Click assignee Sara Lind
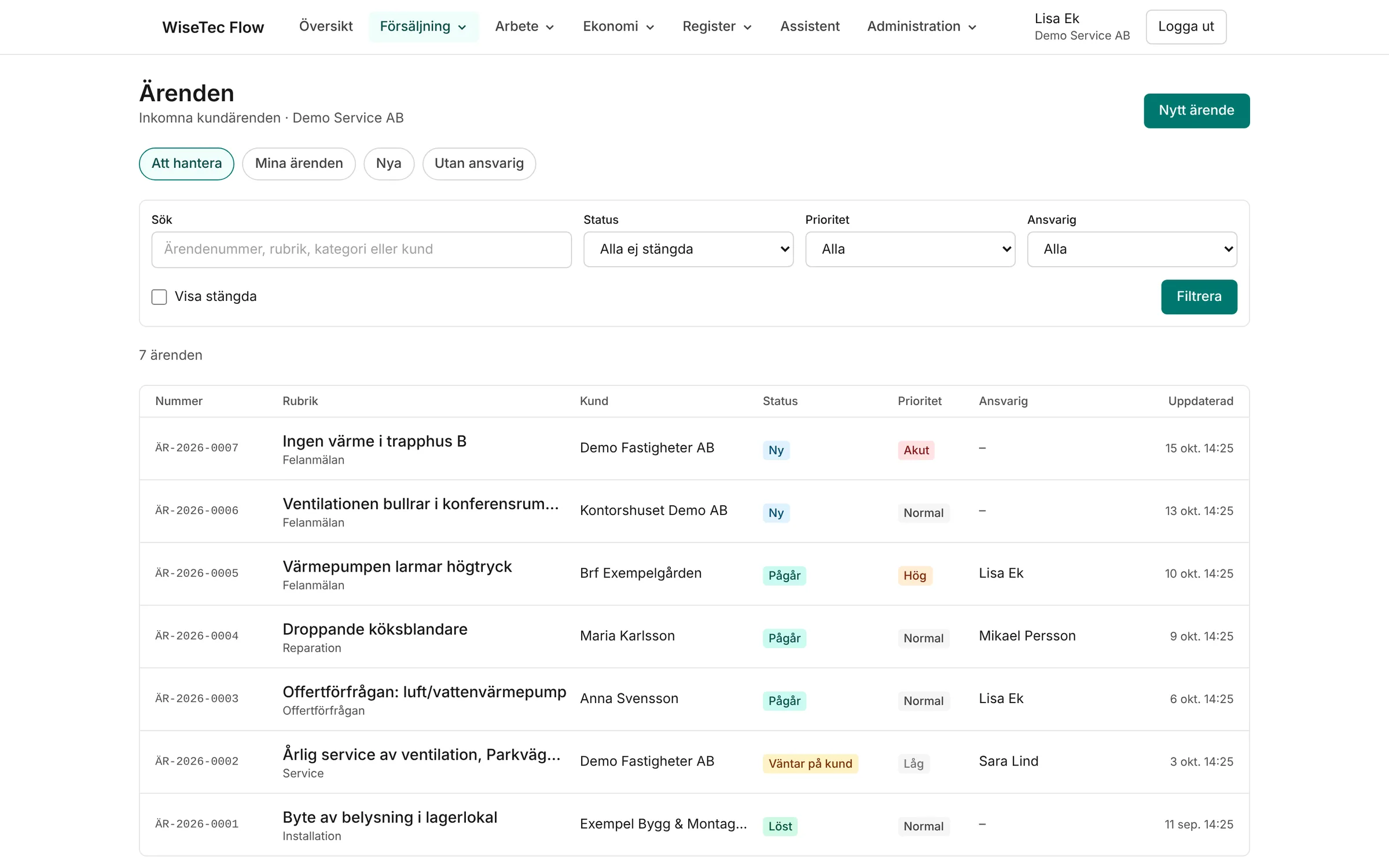 [x=1009, y=762]
